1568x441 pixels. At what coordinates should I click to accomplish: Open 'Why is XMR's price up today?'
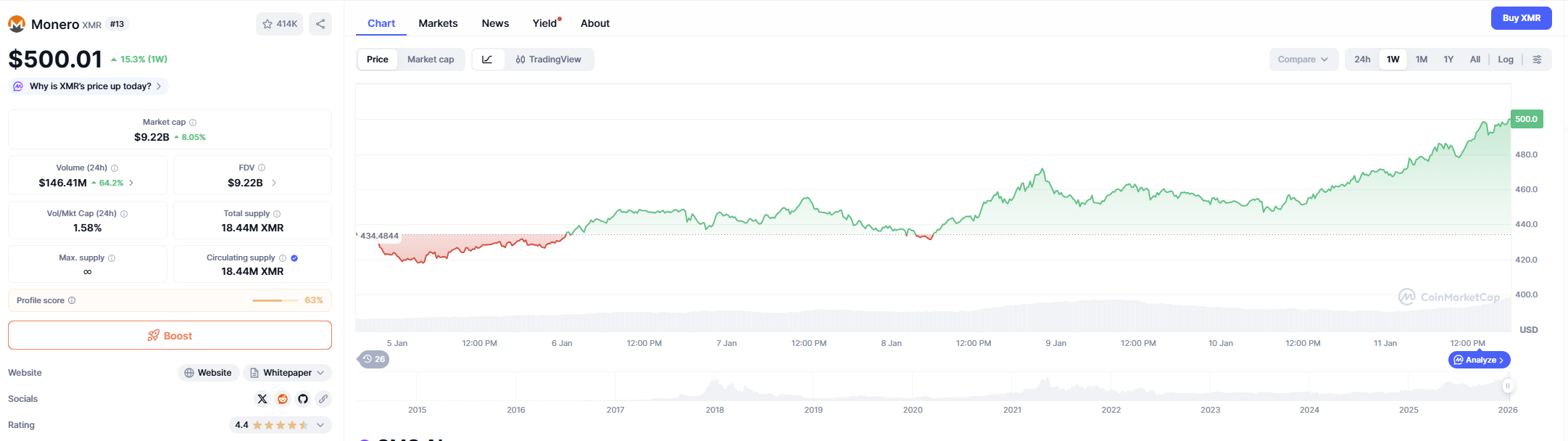[x=90, y=86]
